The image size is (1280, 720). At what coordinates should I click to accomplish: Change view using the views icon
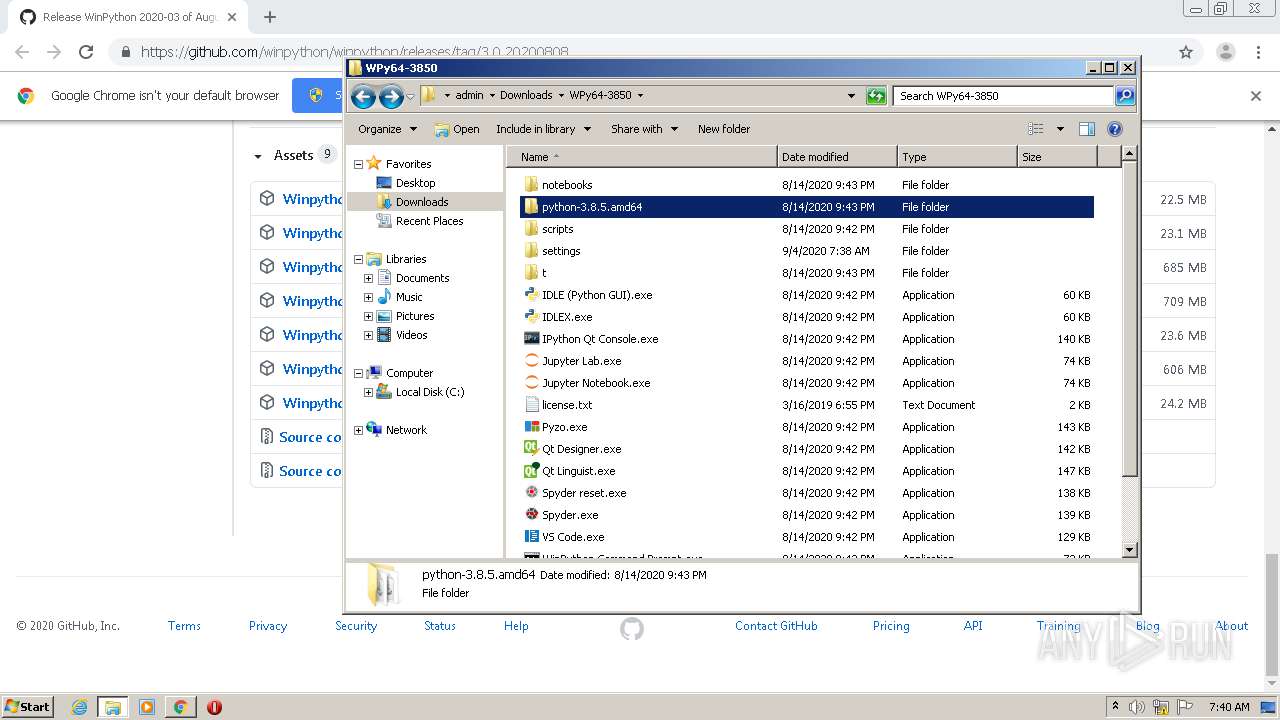coord(1036,129)
